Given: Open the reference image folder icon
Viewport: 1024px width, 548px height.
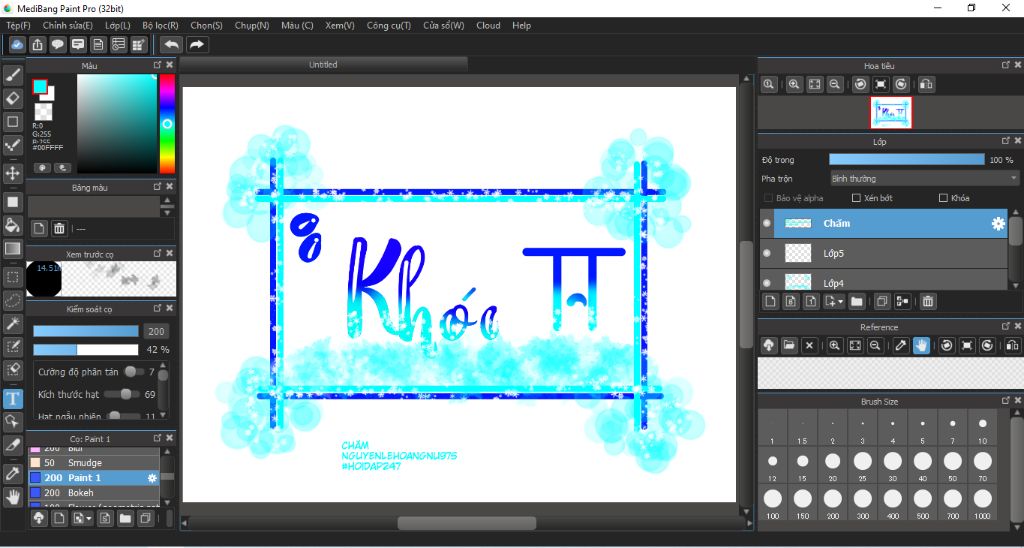Looking at the screenshot, I should (x=789, y=346).
